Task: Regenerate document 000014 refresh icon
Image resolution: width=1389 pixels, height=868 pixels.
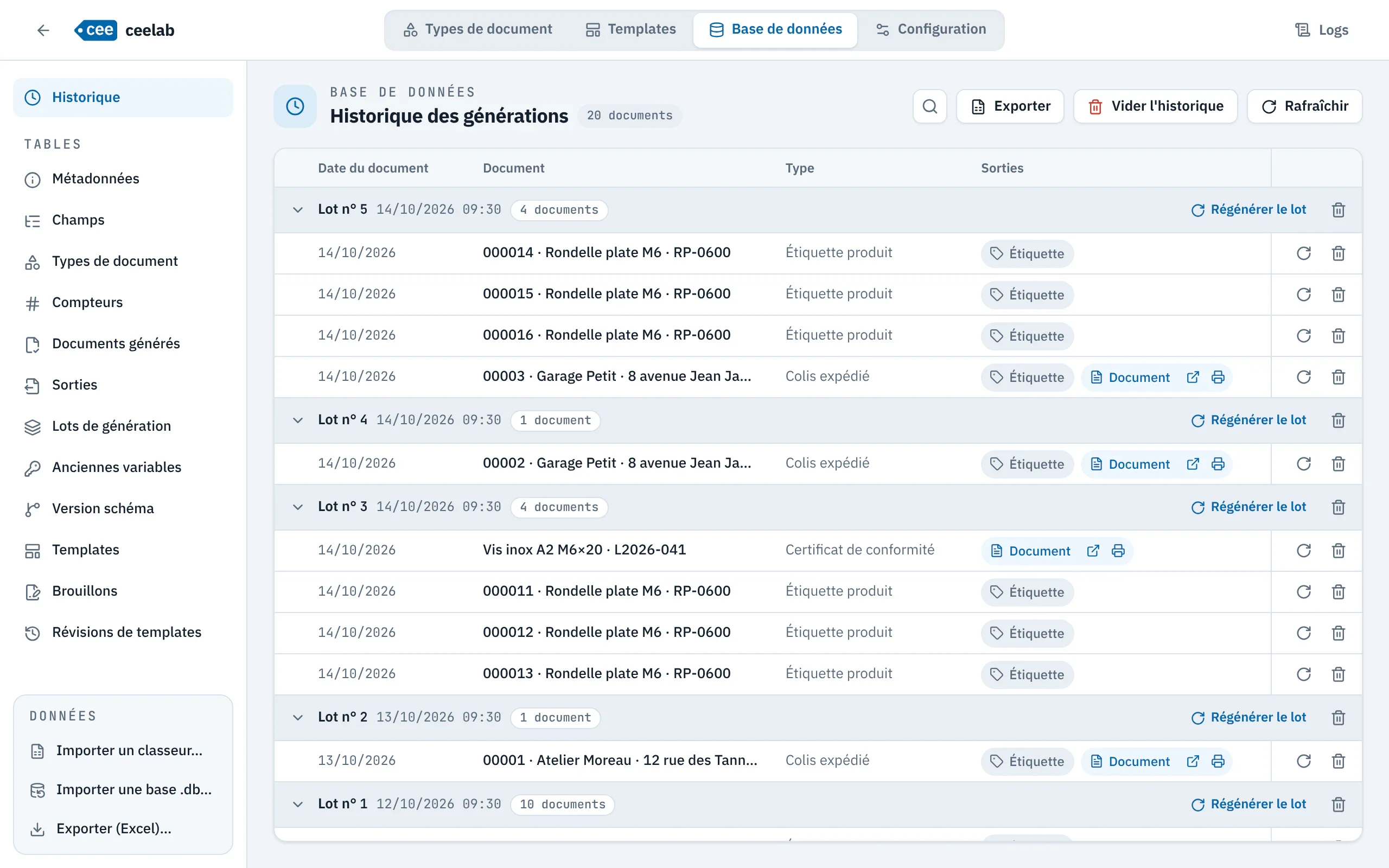Action: pos(1303,253)
